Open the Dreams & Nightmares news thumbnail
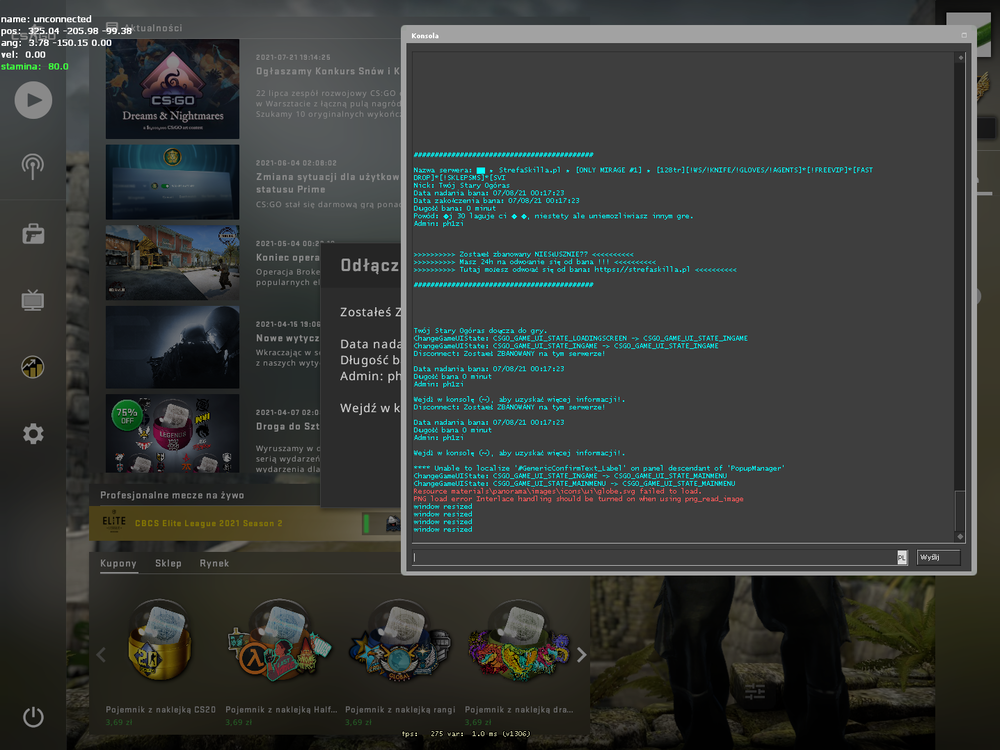The image size is (1000, 750). [x=173, y=89]
